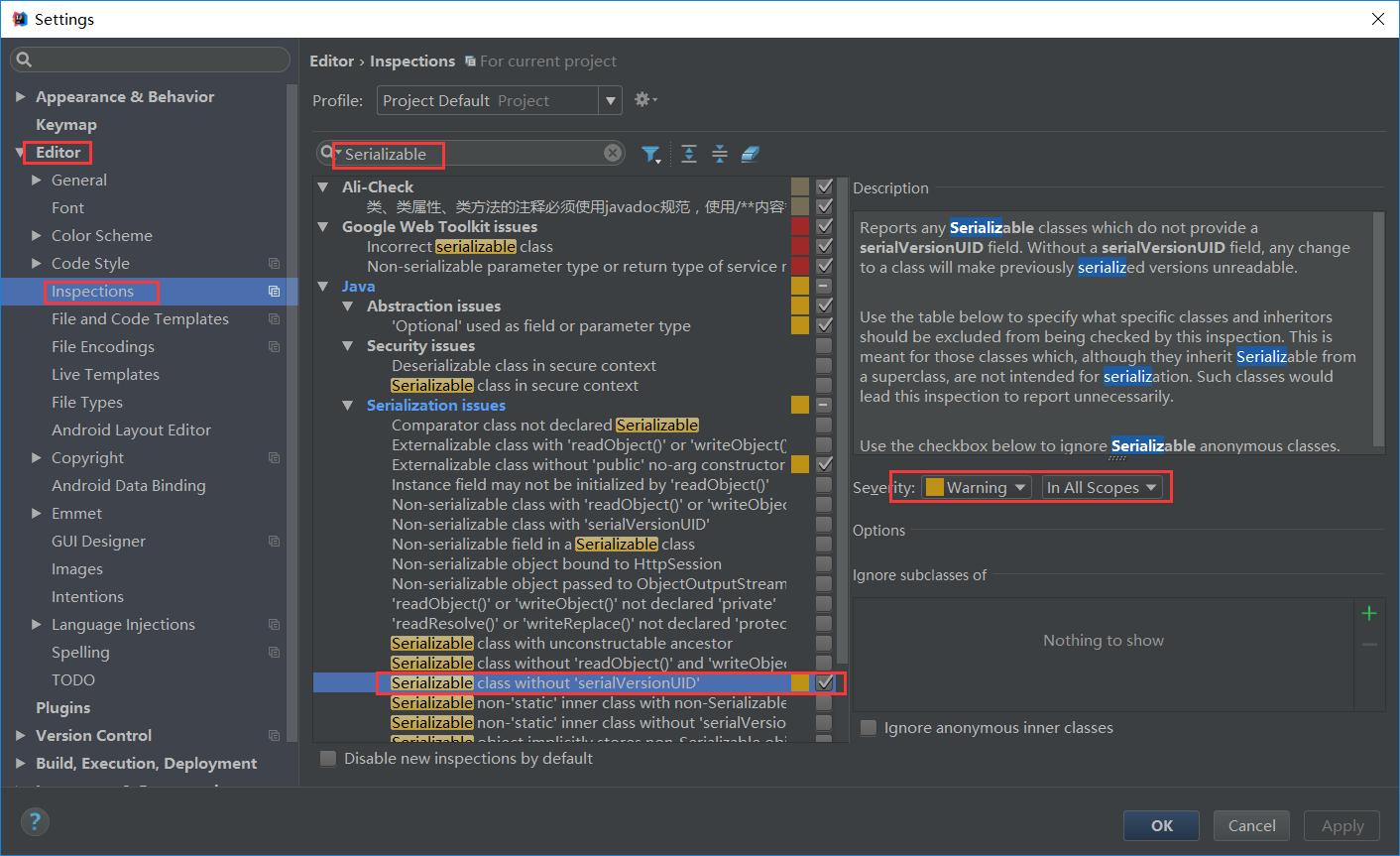Click the project-level icon beside GUI Designer
Viewport: 1400px width, 856px height.
click(274, 542)
